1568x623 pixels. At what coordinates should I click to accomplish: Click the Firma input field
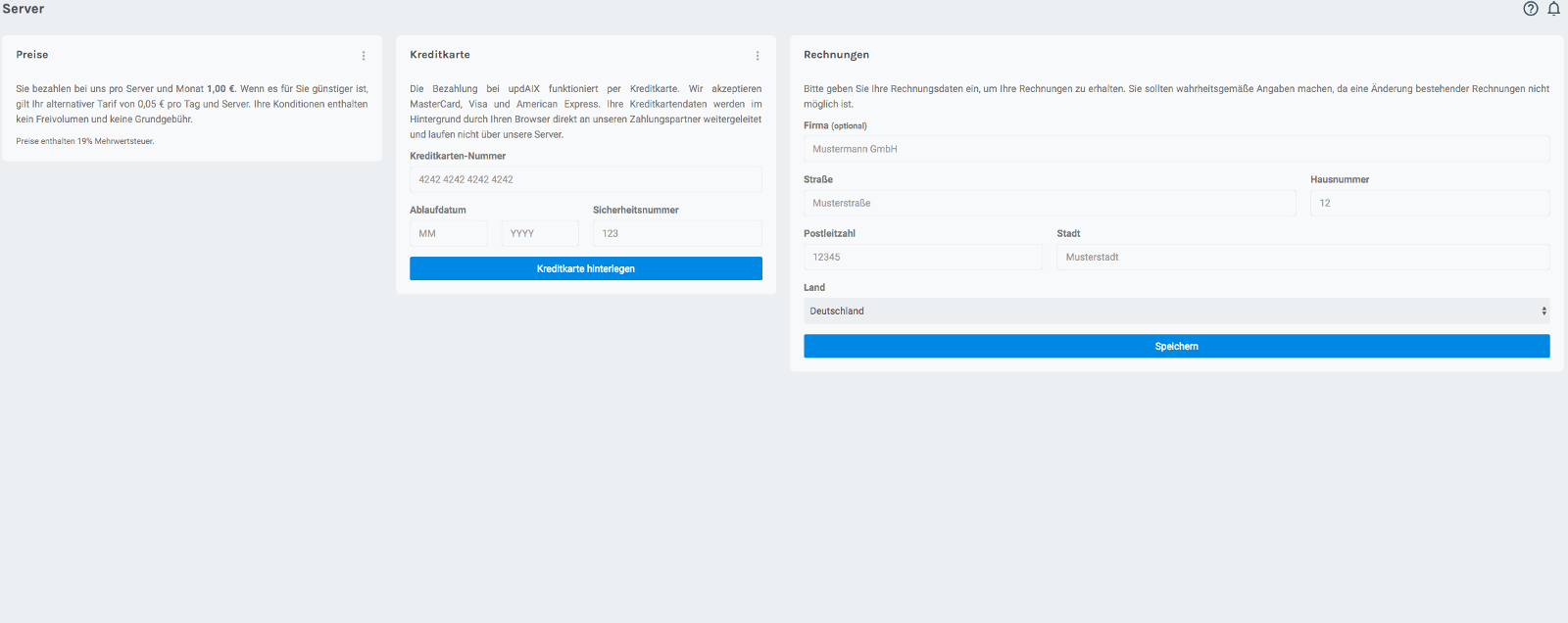(x=1176, y=149)
